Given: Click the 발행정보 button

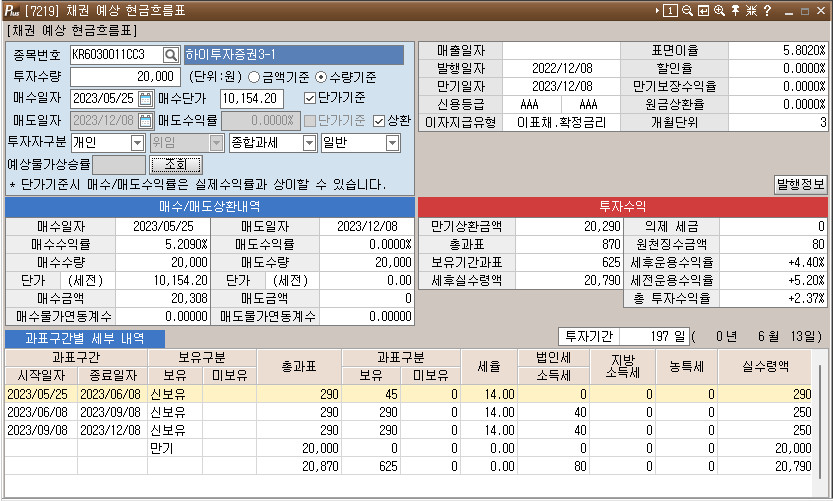Looking at the screenshot, I should 801,184.
